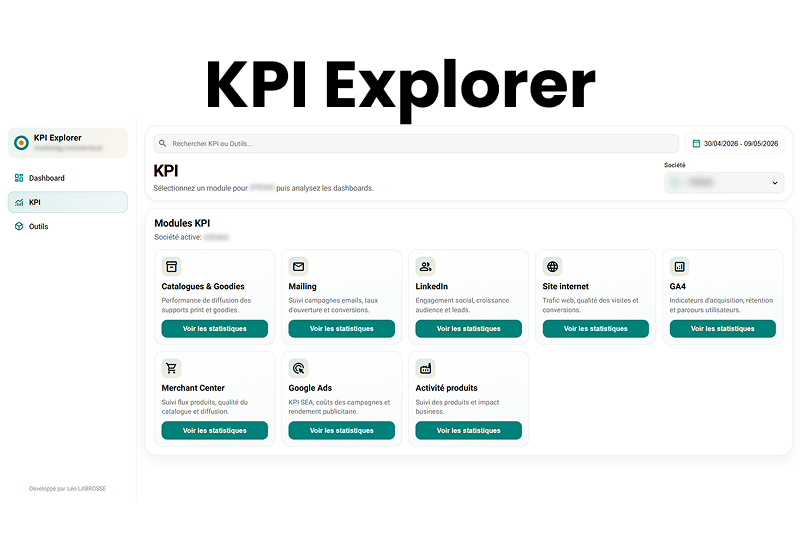Viewport: 800px width, 533px height.
Task: Click the Site internet card title
Action: coord(566,287)
